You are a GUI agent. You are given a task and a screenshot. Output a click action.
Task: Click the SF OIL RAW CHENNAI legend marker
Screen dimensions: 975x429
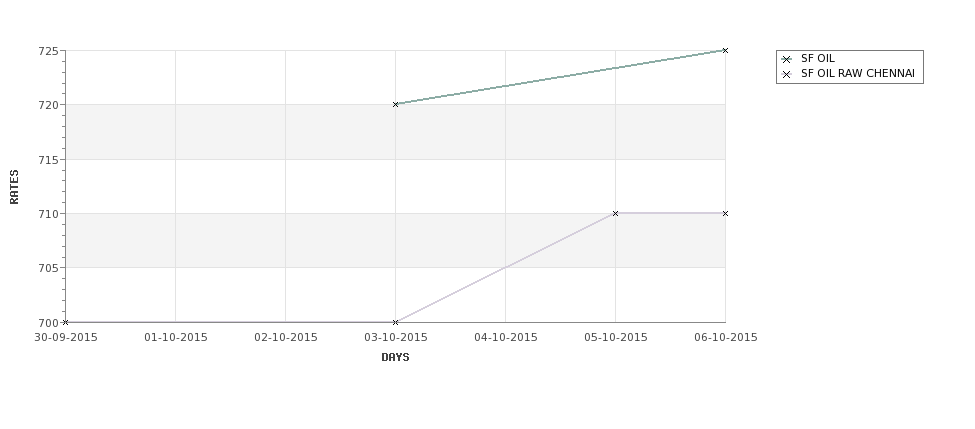click(787, 74)
